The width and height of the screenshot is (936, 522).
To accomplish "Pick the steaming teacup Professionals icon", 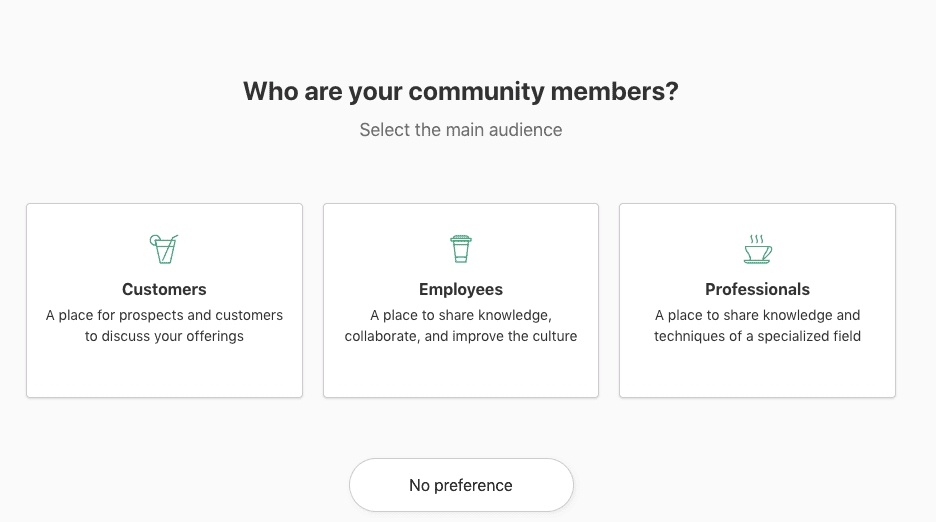I will 758,249.
